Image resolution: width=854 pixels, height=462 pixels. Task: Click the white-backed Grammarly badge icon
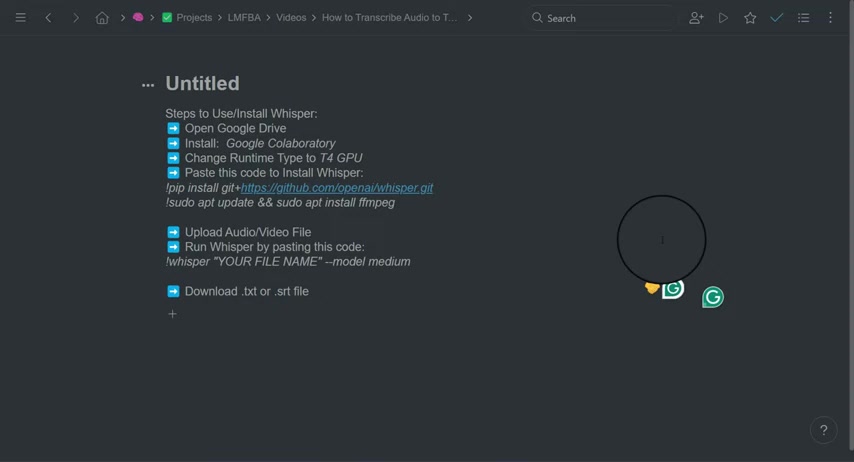673,289
